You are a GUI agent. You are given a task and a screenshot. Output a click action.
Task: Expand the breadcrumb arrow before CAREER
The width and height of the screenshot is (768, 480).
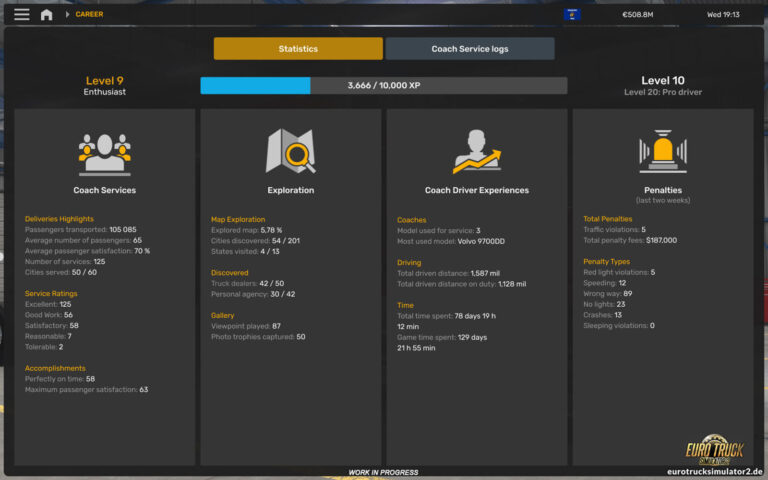67,14
